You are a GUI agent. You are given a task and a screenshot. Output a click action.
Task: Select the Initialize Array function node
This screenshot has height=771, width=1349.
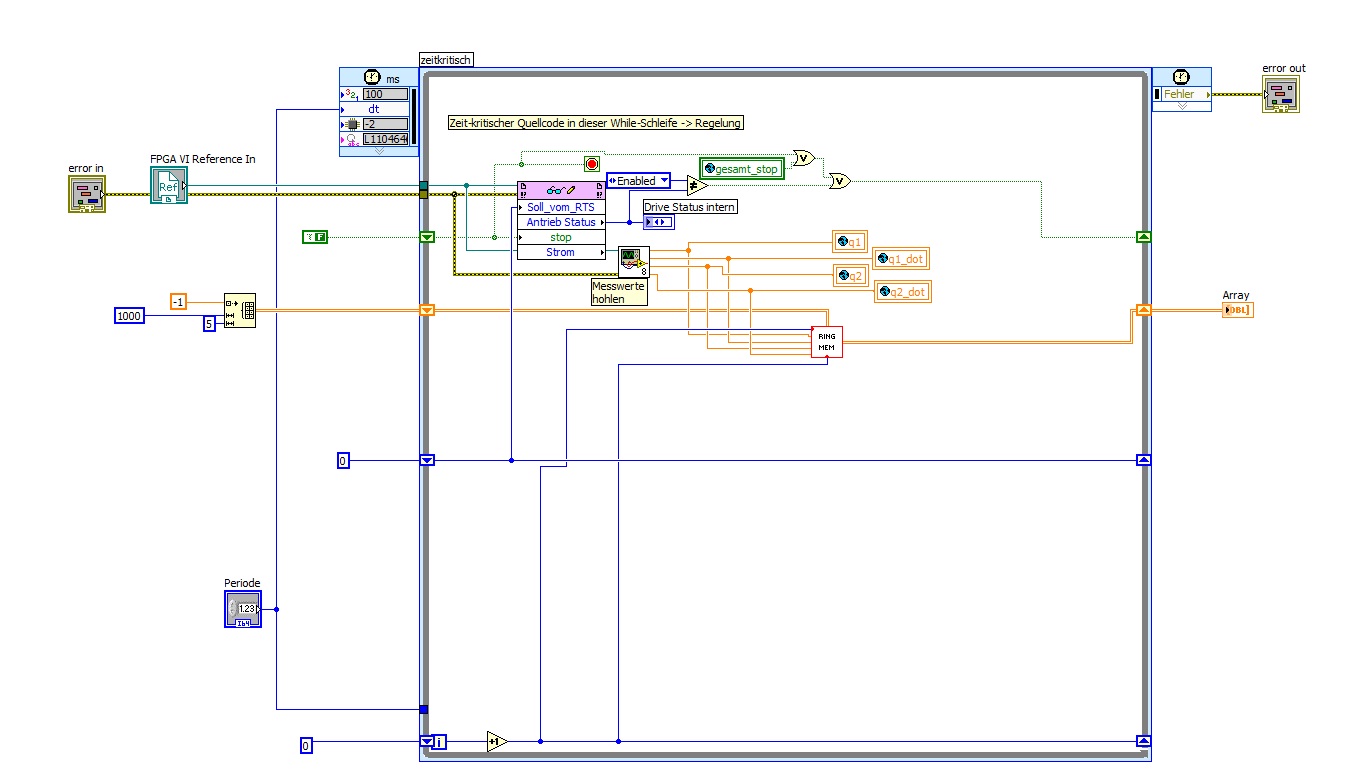point(240,309)
